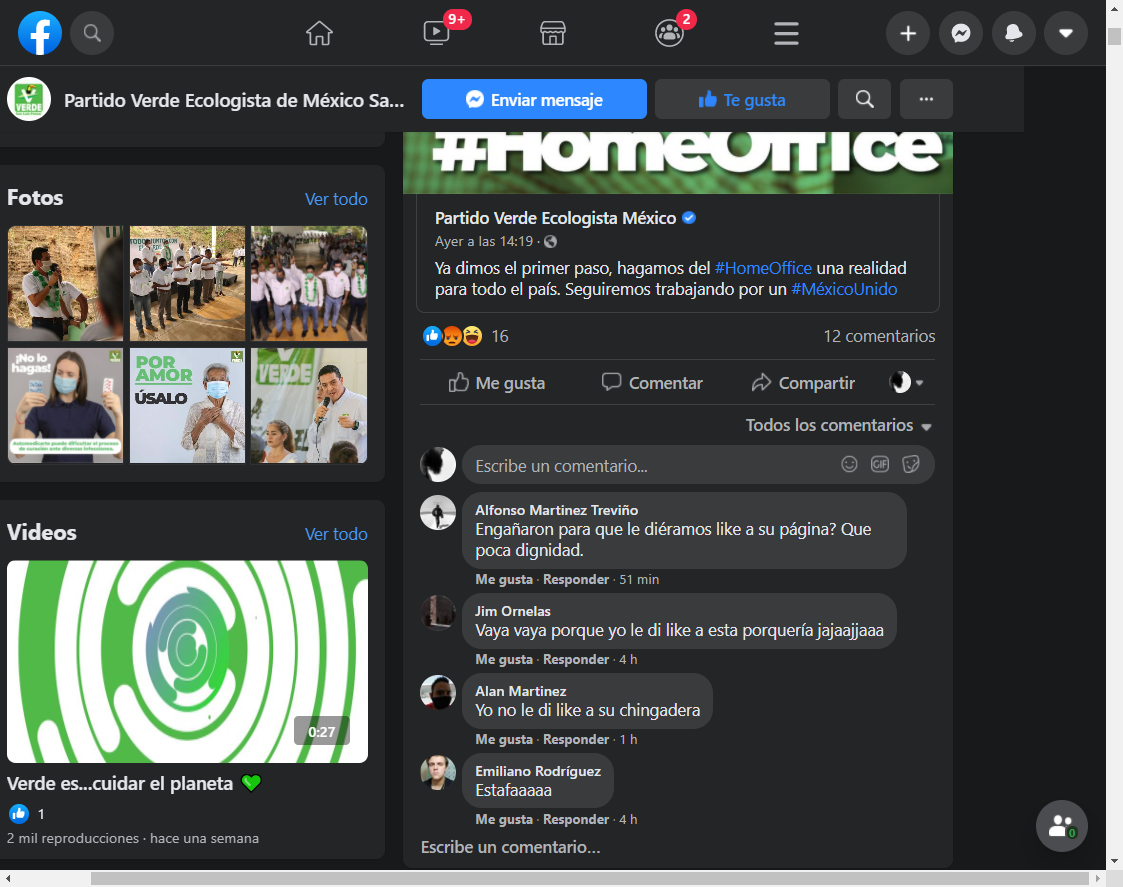Insert an emoji in the comment

(x=849, y=464)
